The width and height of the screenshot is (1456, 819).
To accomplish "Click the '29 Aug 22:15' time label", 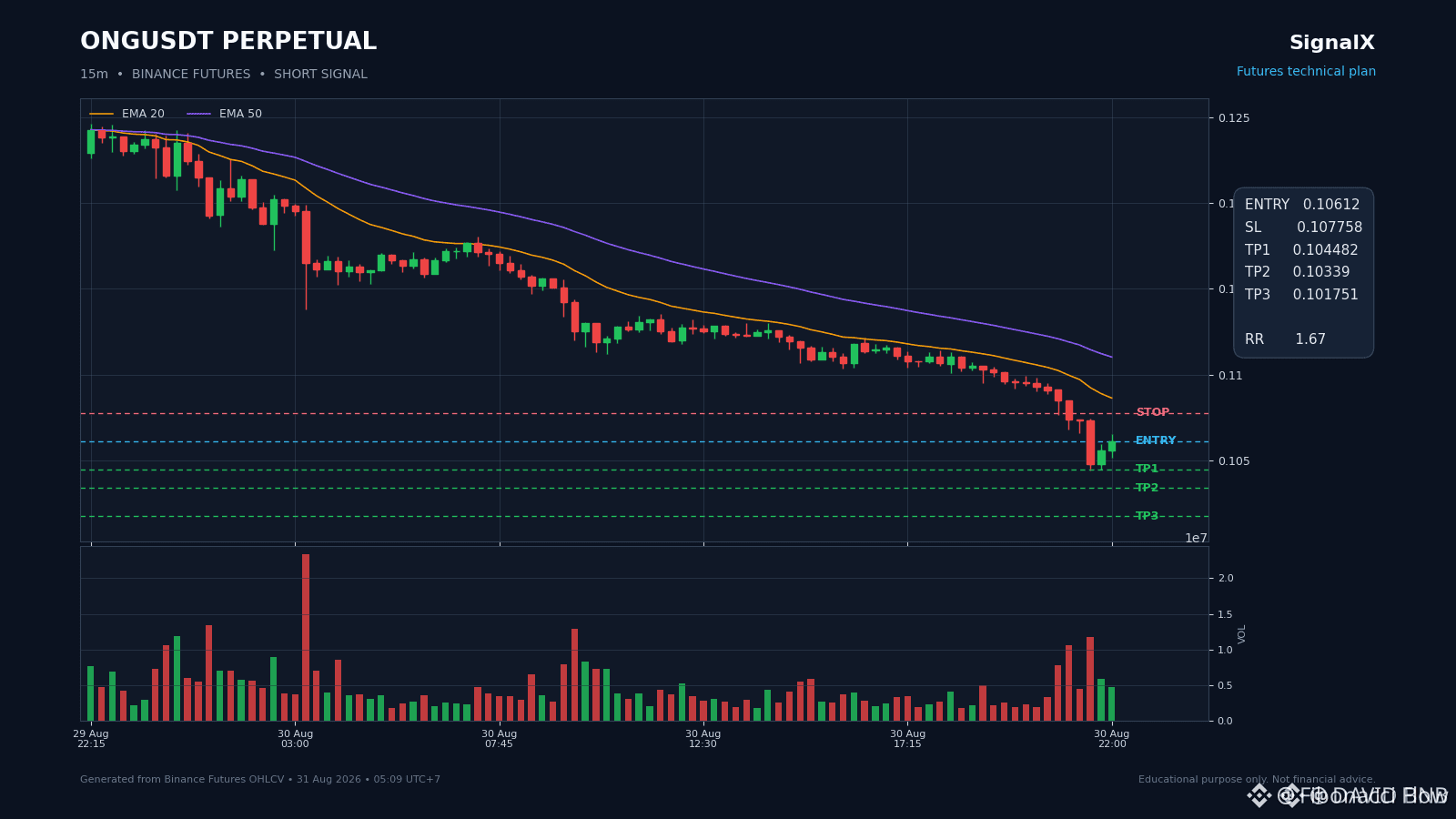I will pos(91,739).
